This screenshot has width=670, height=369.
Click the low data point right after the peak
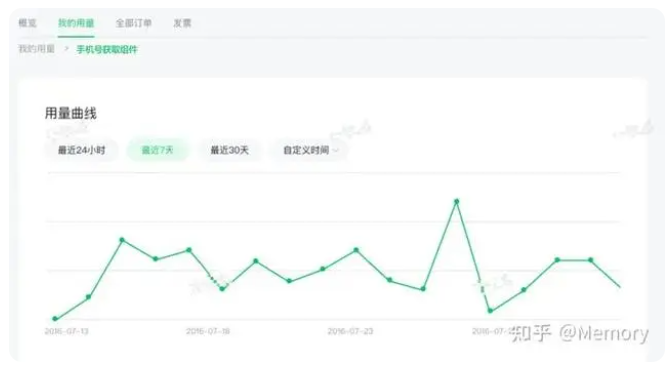tap(490, 310)
